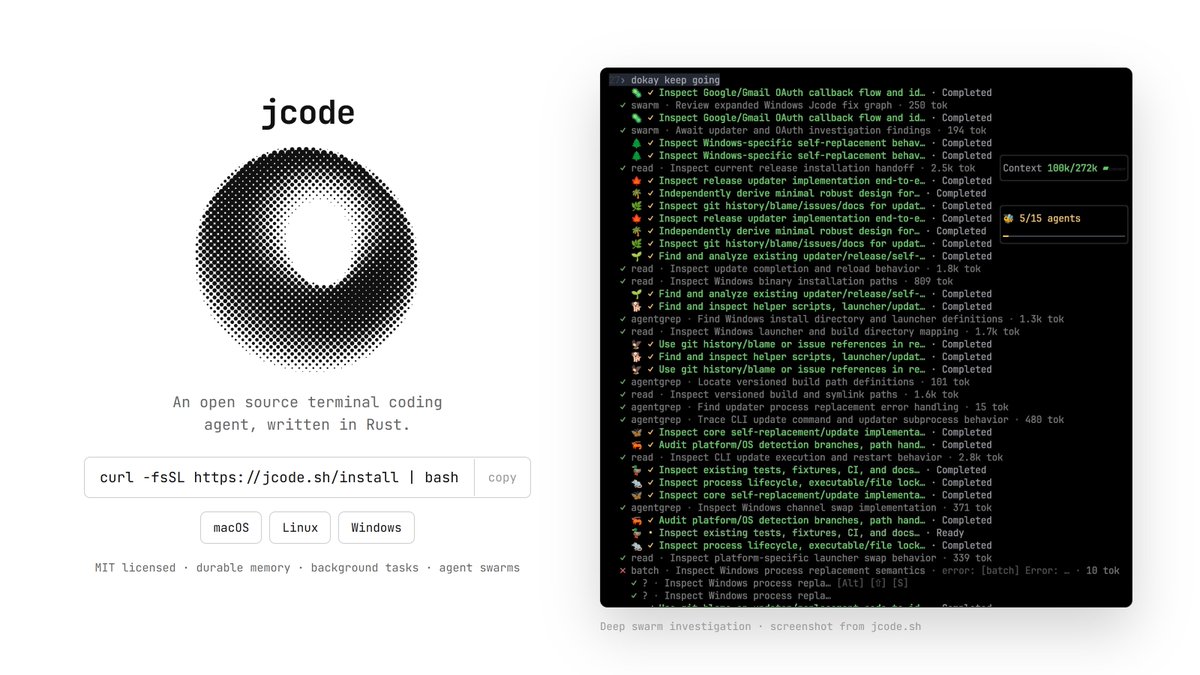Click the curl install command field
The height and width of the screenshot is (675, 1200).
pyautogui.click(x=279, y=477)
